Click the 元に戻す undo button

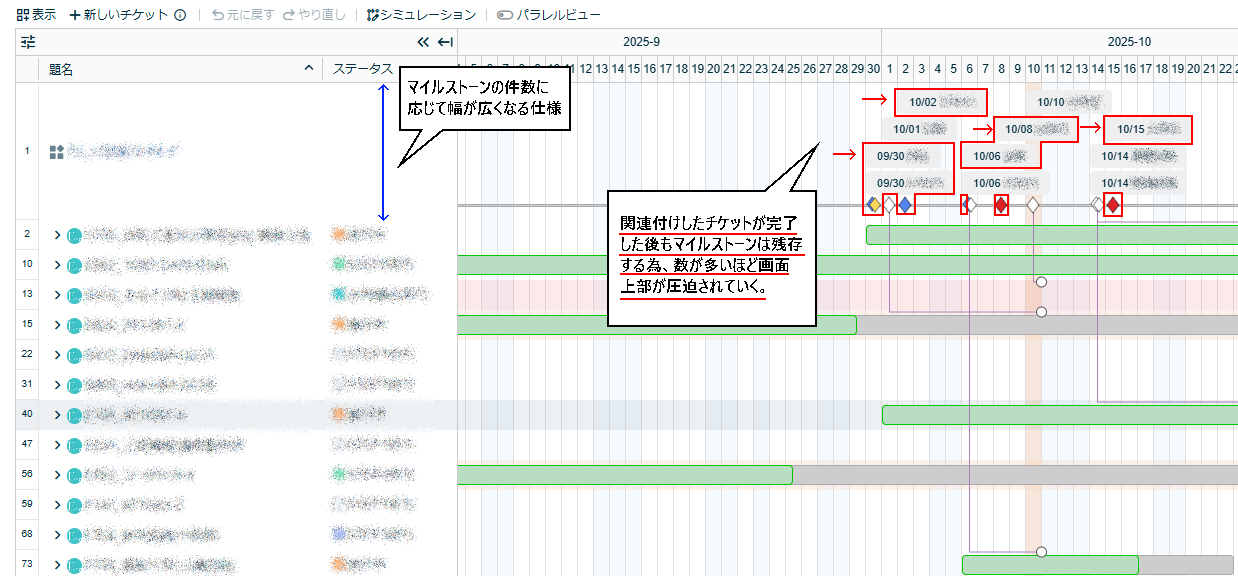239,15
